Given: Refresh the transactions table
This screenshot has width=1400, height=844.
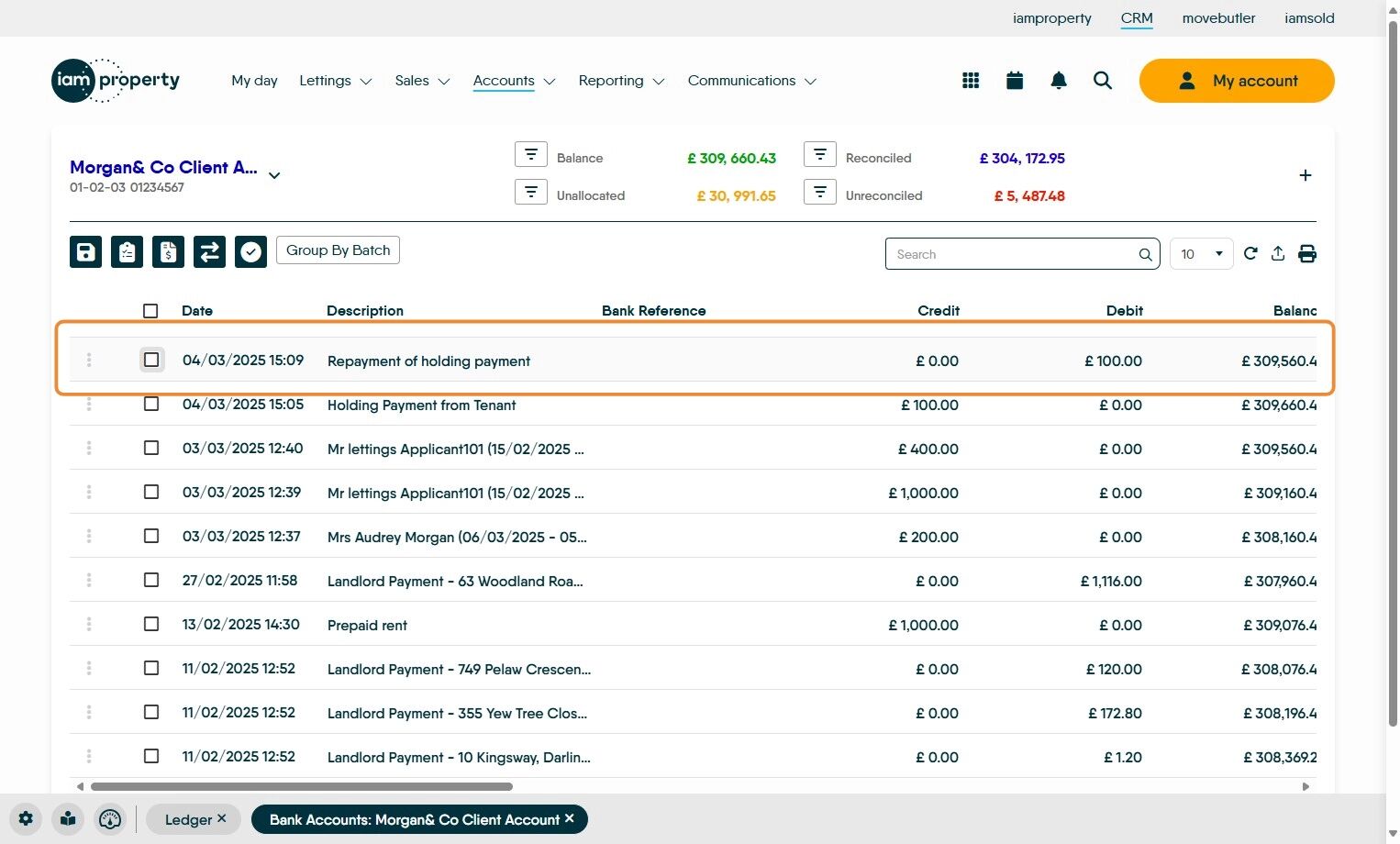Looking at the screenshot, I should [1250, 254].
